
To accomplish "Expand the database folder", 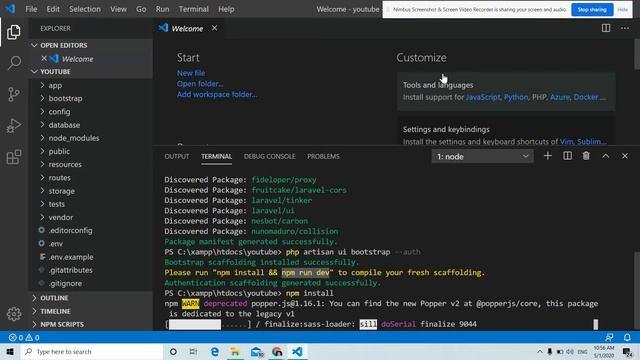I will pyautogui.click(x=90, y=125).
